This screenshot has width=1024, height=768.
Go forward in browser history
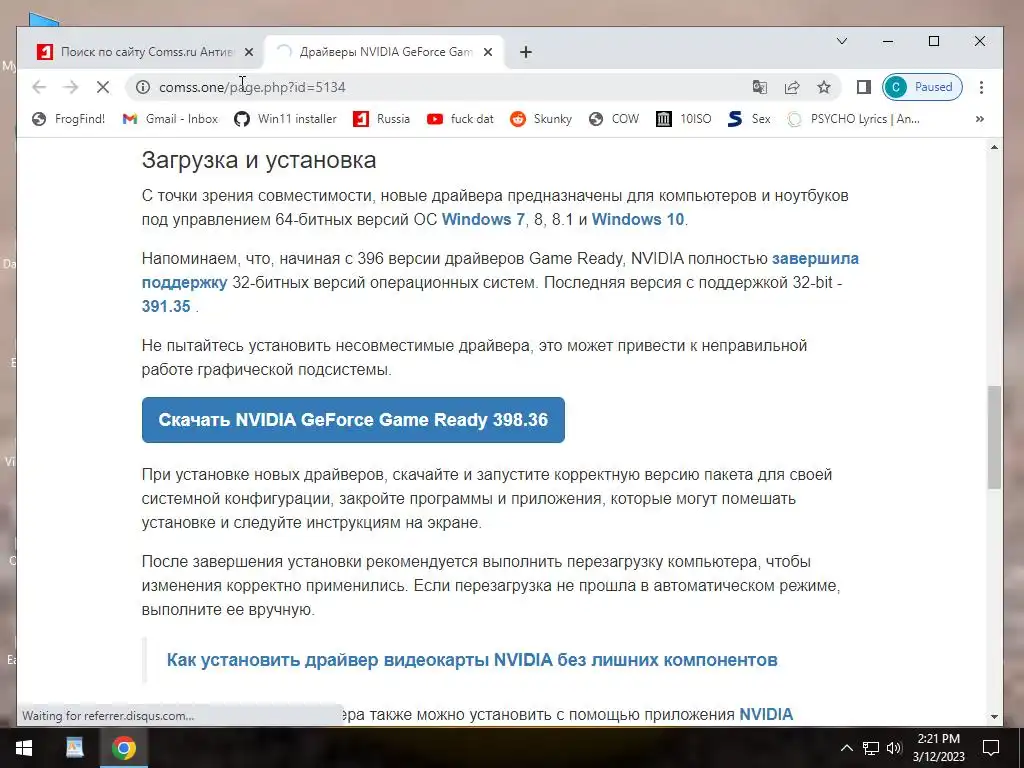(x=71, y=87)
